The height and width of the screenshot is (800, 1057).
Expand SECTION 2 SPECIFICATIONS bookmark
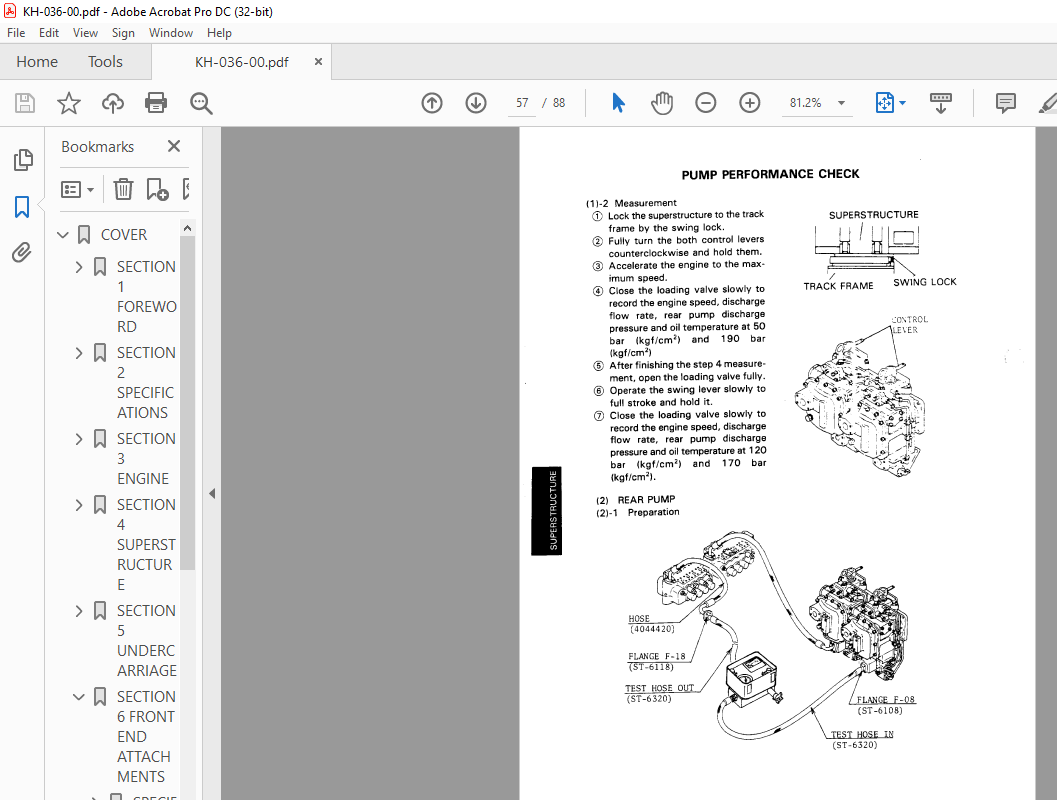(x=79, y=353)
